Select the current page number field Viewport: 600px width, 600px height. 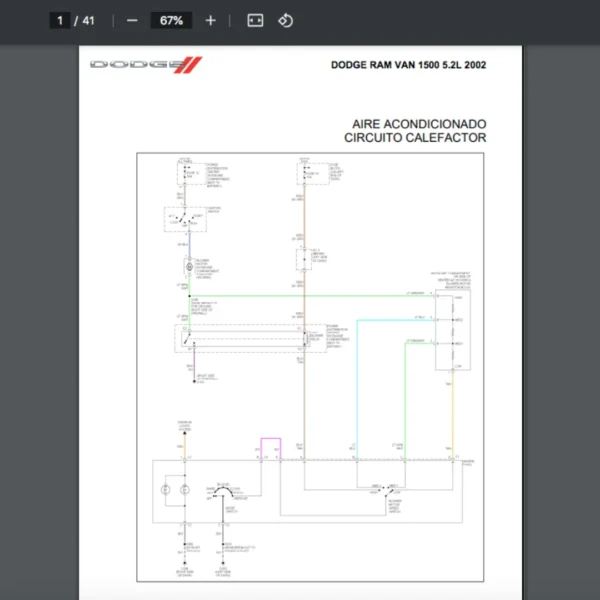(60, 20)
